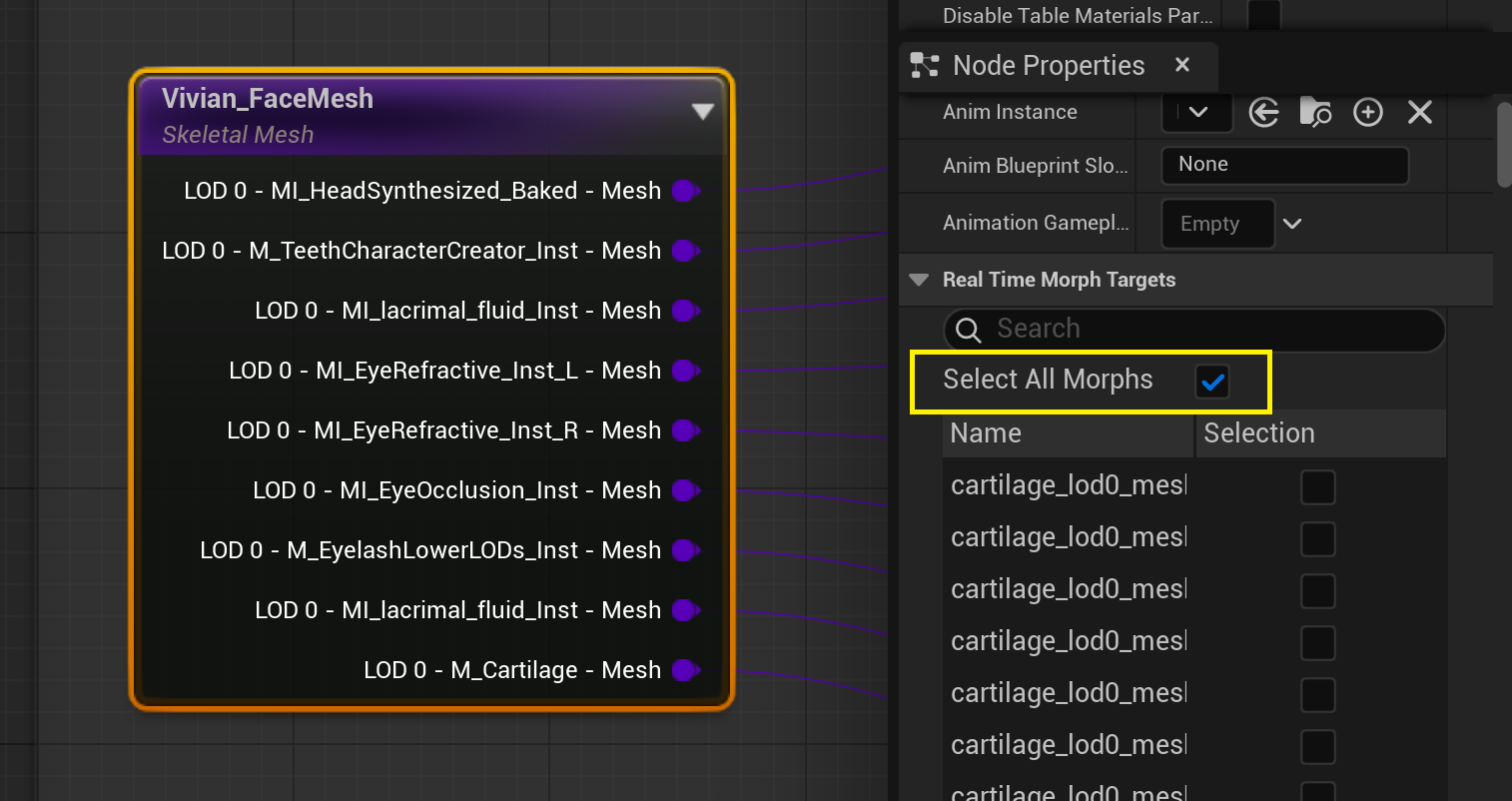The image size is (1512, 801).
Task: Click the Anim Blueprint Slot None field
Action: (1285, 165)
